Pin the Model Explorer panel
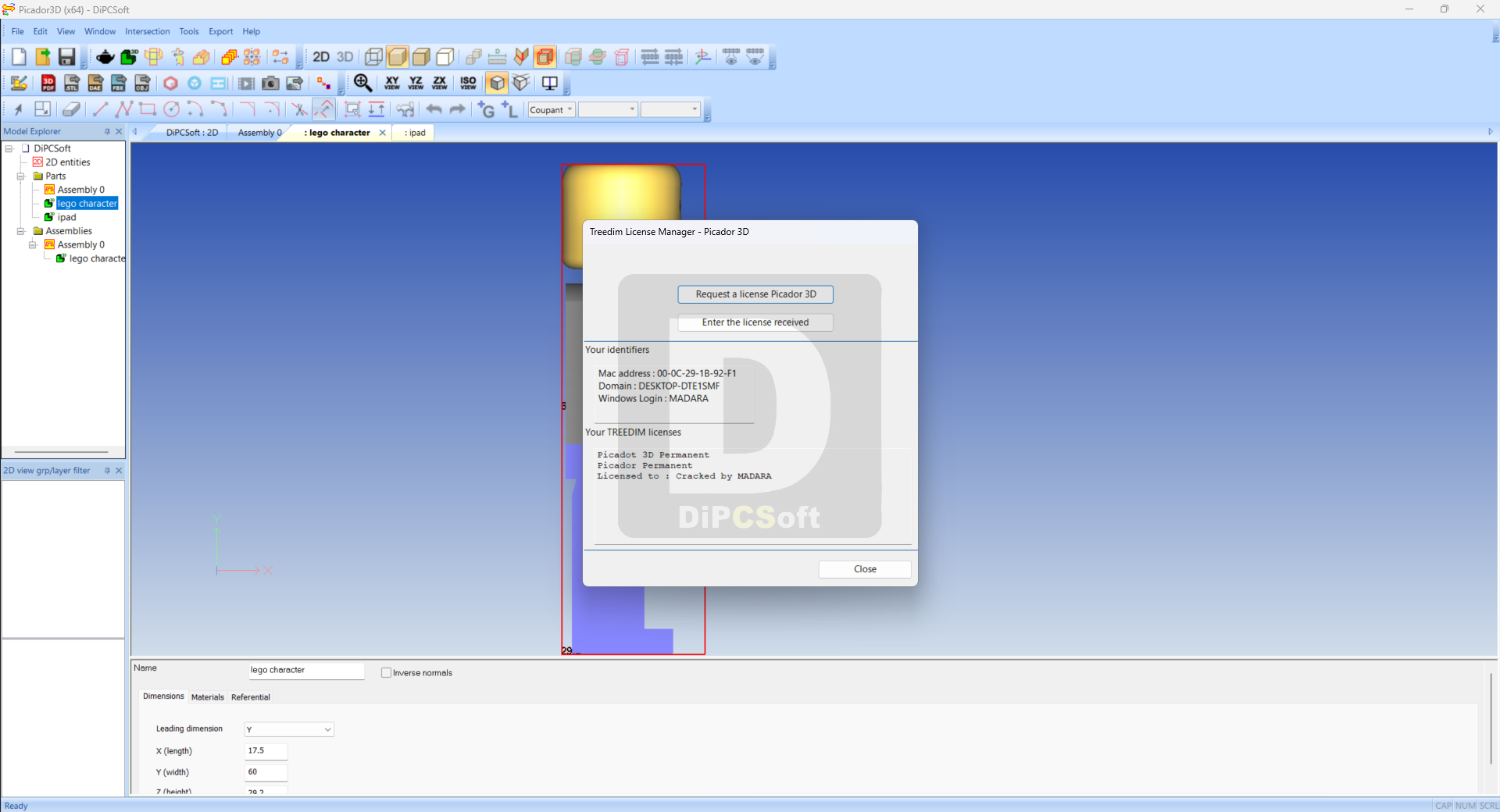 [108, 131]
